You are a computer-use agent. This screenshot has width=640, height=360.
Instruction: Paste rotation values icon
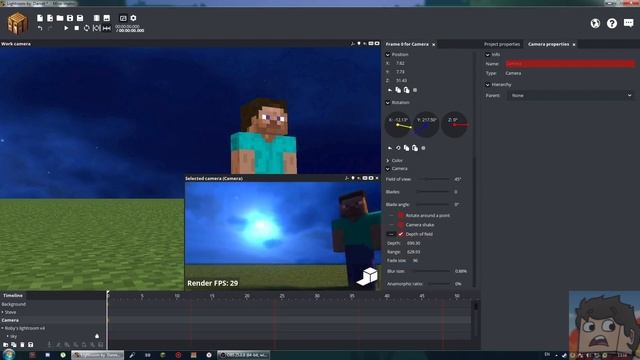pyautogui.click(x=415, y=148)
